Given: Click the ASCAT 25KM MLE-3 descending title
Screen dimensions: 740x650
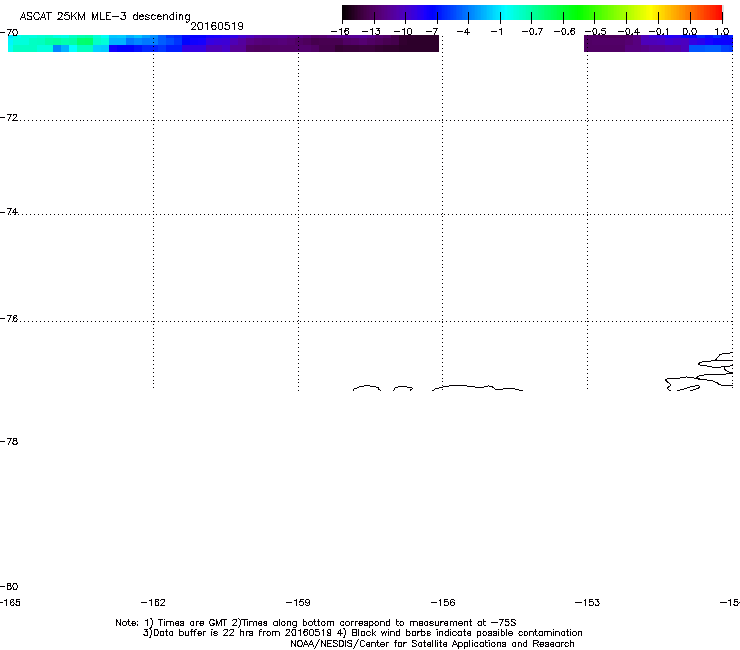Looking at the screenshot, I should pos(105,16).
